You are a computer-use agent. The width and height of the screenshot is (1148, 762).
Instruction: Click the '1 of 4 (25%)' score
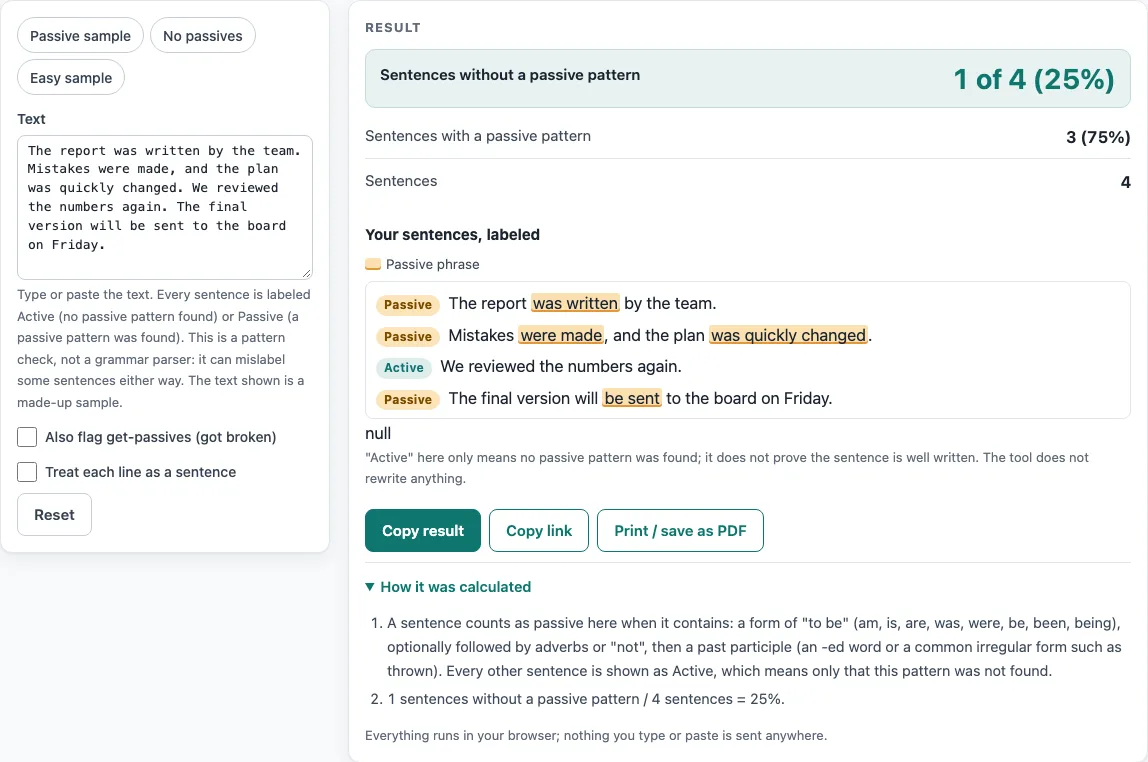tap(1034, 79)
